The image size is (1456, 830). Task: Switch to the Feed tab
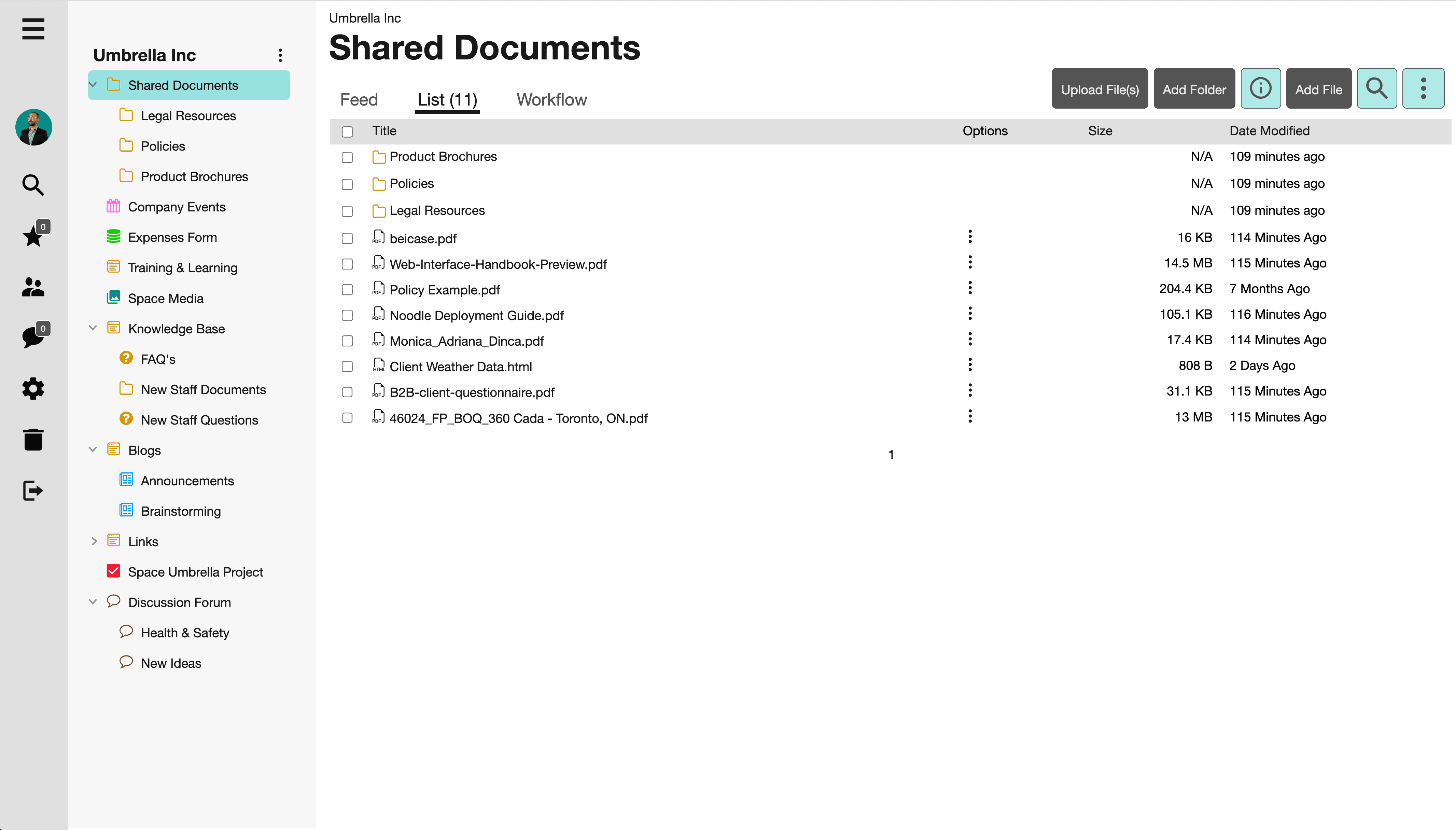coord(358,99)
